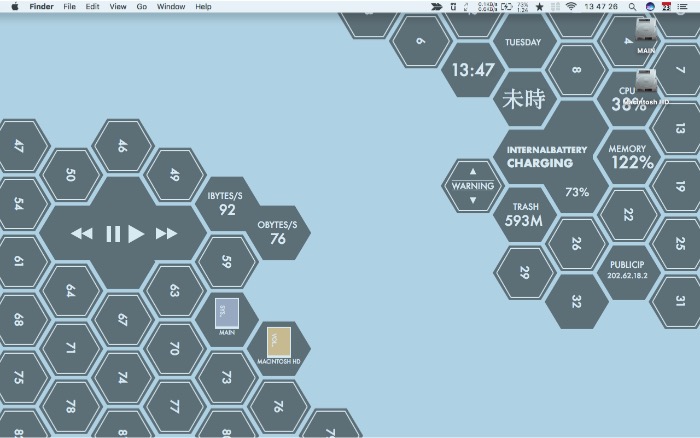This screenshot has height=438, width=700.
Task: Click hexagon number 59
Action: tap(226, 262)
